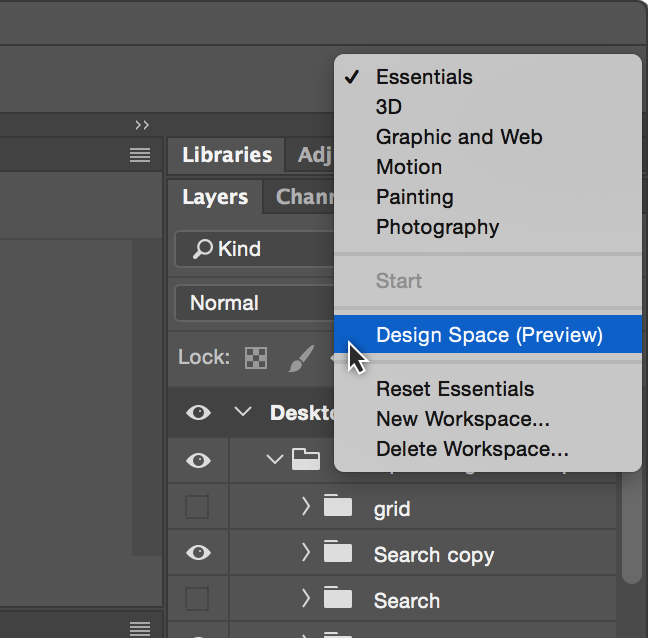648x638 pixels.
Task: Click the Layers panel vertical scrollbar
Action: point(631,529)
